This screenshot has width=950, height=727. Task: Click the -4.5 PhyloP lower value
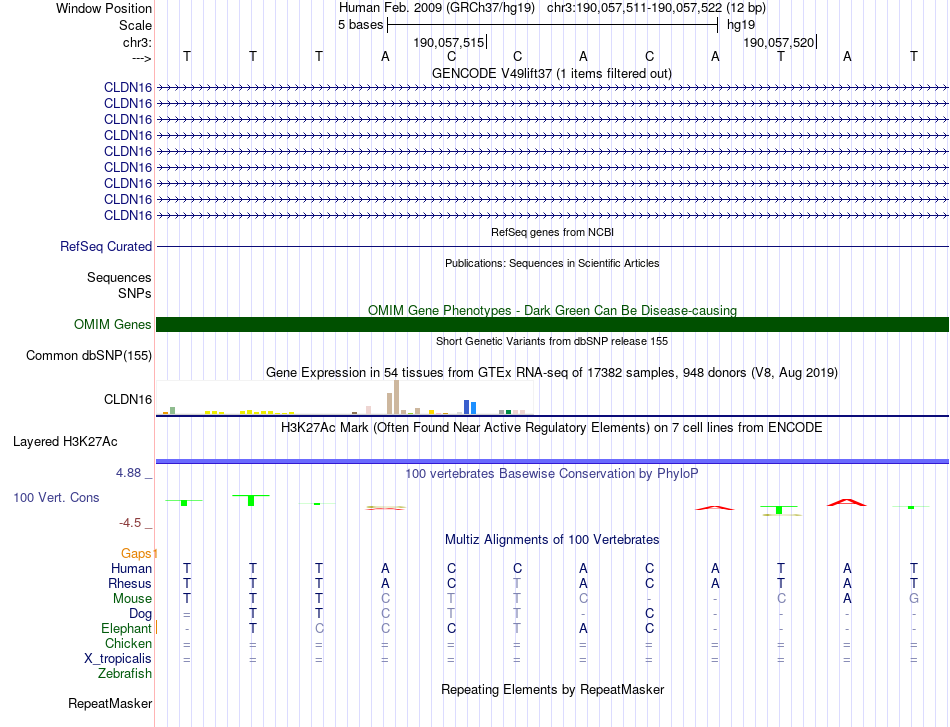130,523
